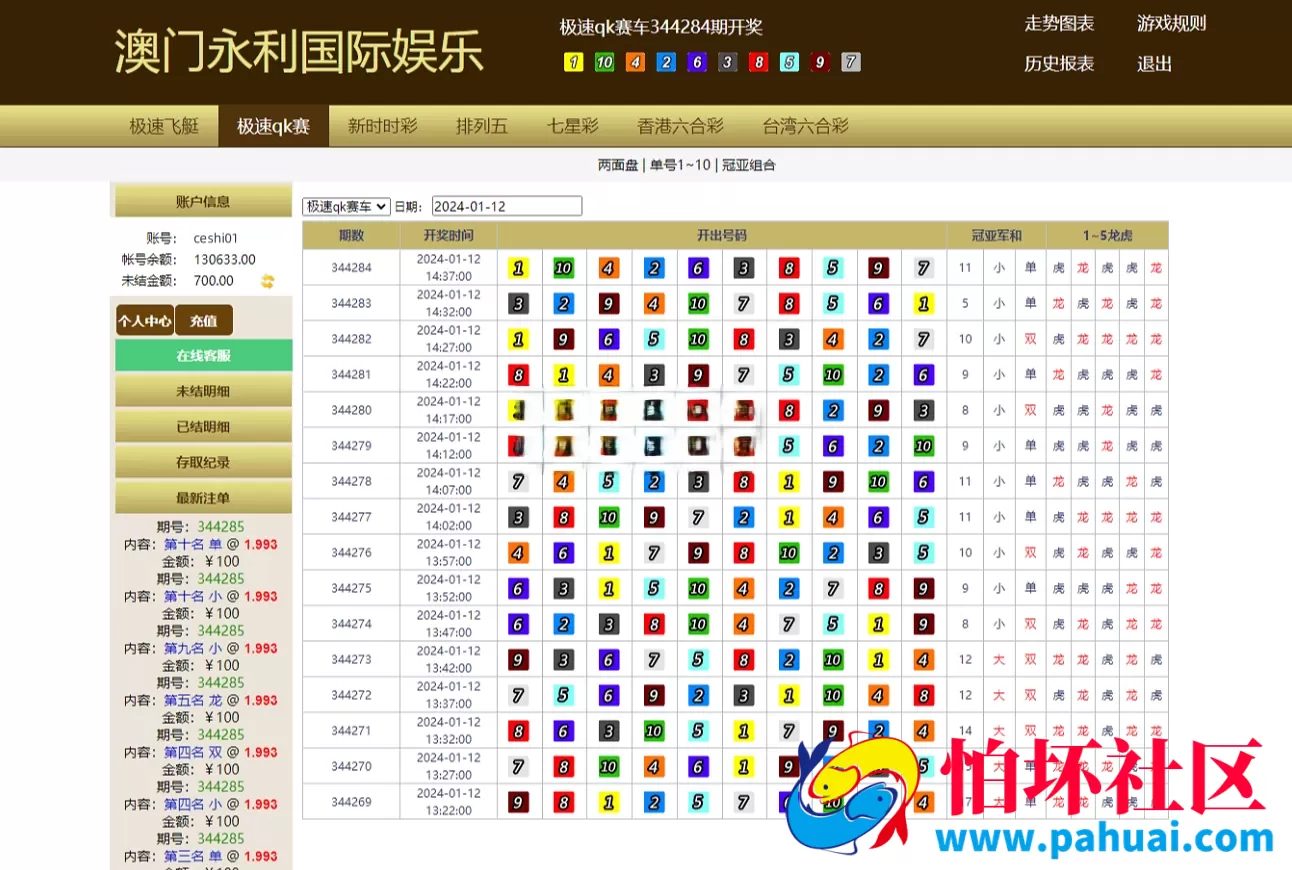Click the coin icon beside unsettled amount
Viewport: 1292px width, 870px height.
267,281
